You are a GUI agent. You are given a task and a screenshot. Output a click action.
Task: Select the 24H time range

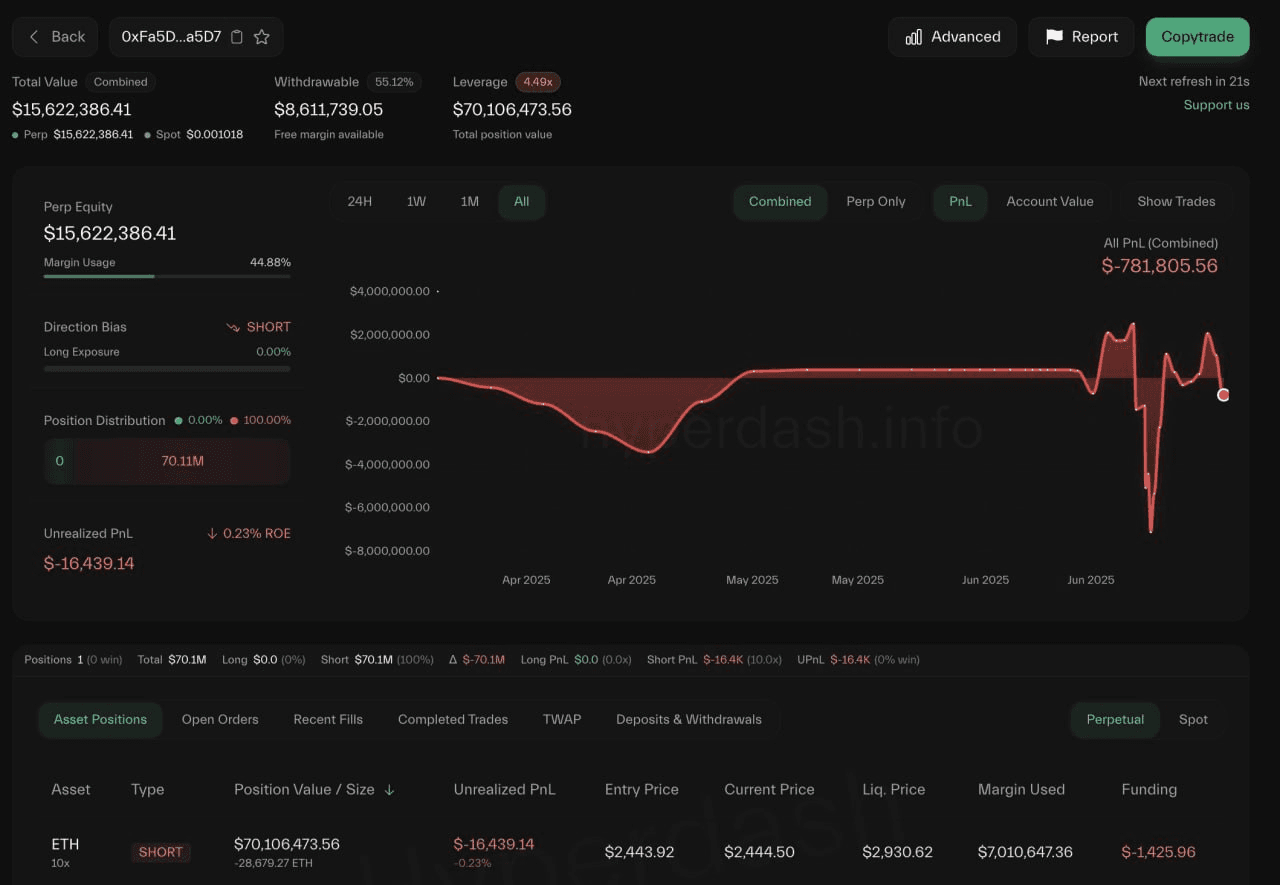pyautogui.click(x=360, y=201)
